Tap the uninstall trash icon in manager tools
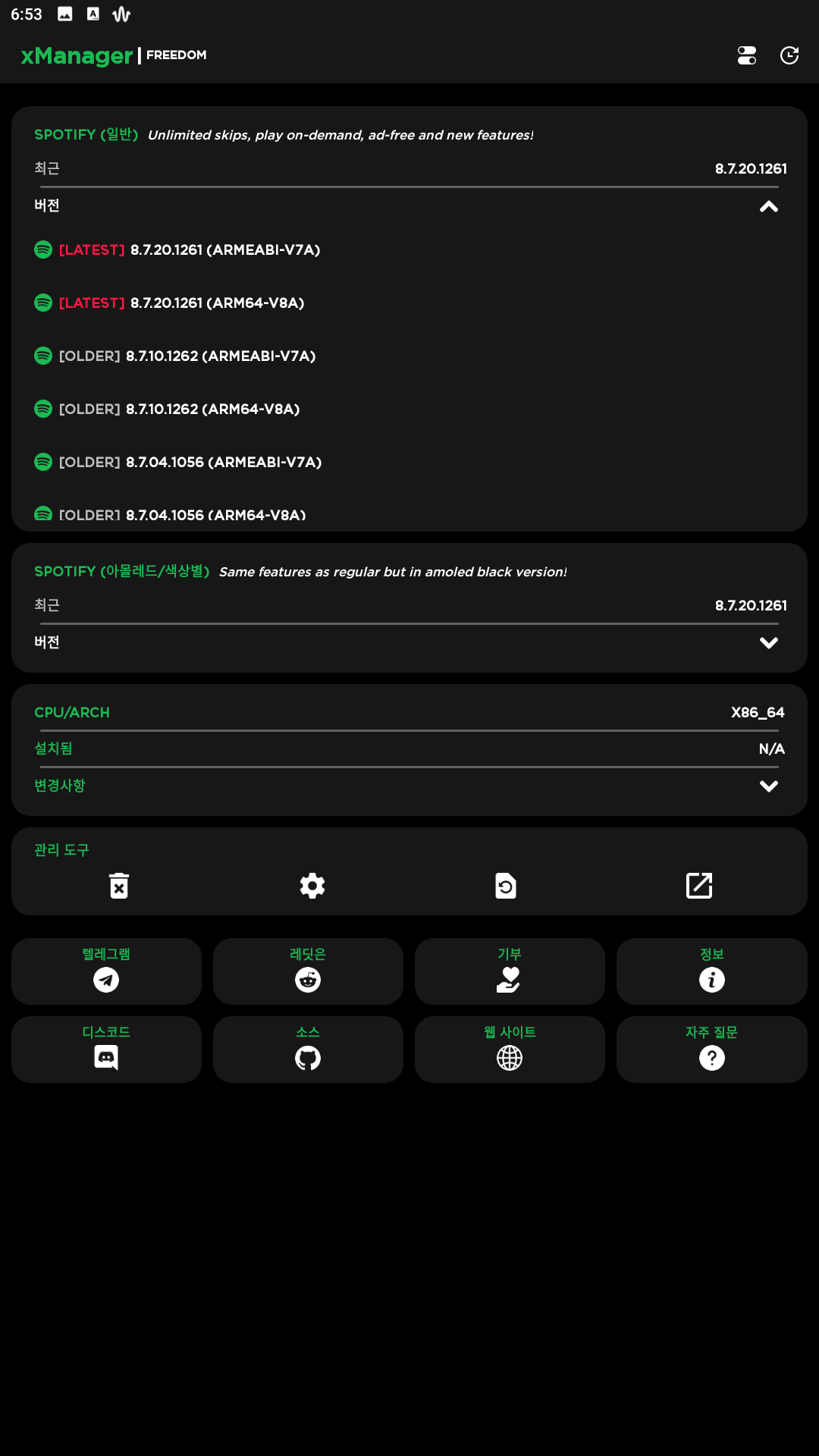Image resolution: width=819 pixels, height=1456 pixels. tap(119, 885)
